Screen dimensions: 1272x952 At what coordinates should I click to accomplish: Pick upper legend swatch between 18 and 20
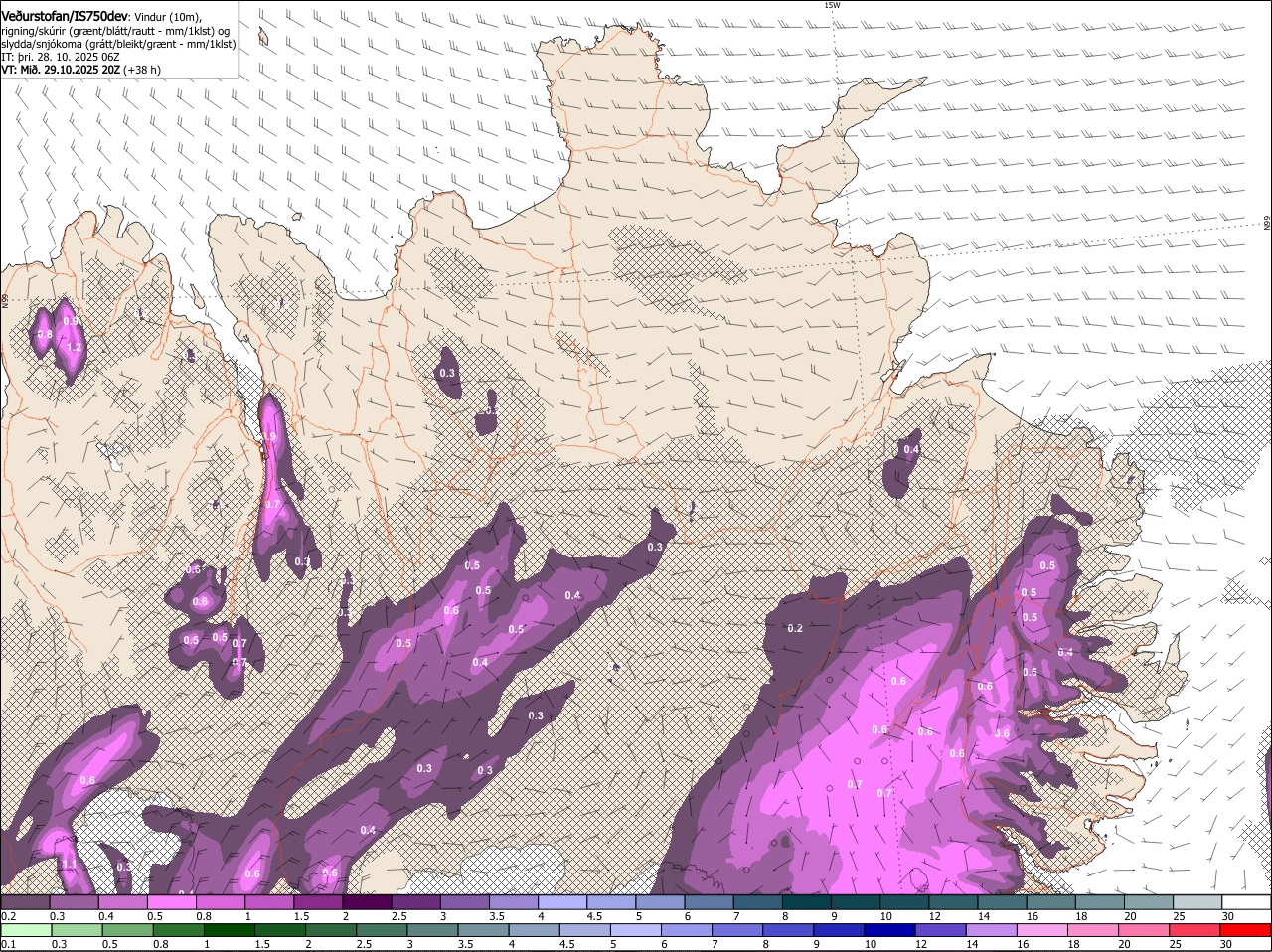click(x=1100, y=901)
